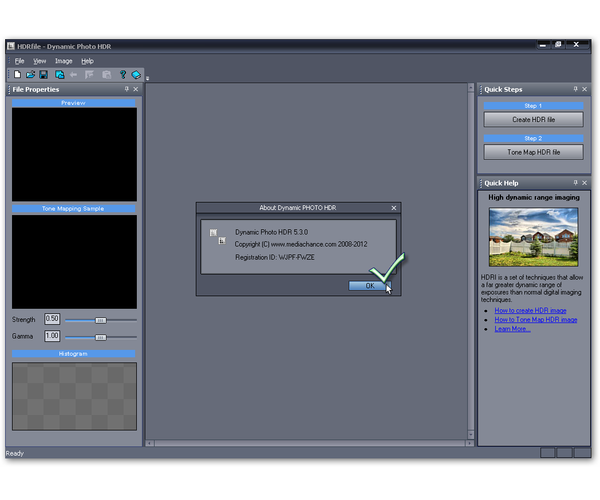Click the New file toolbar icon
Image resolution: width=600 pixels, height=500 pixels.
coord(17,74)
